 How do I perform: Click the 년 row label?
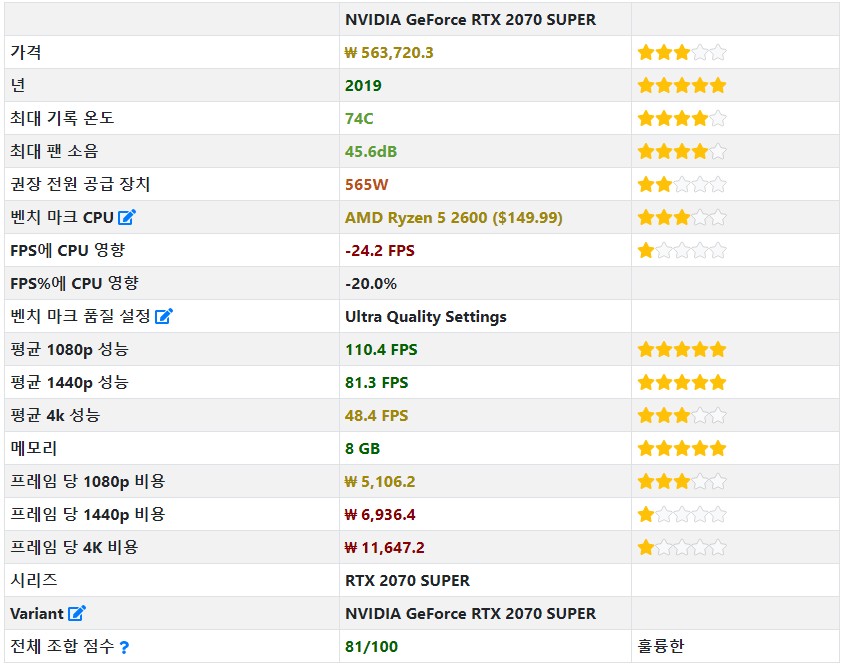[18, 85]
